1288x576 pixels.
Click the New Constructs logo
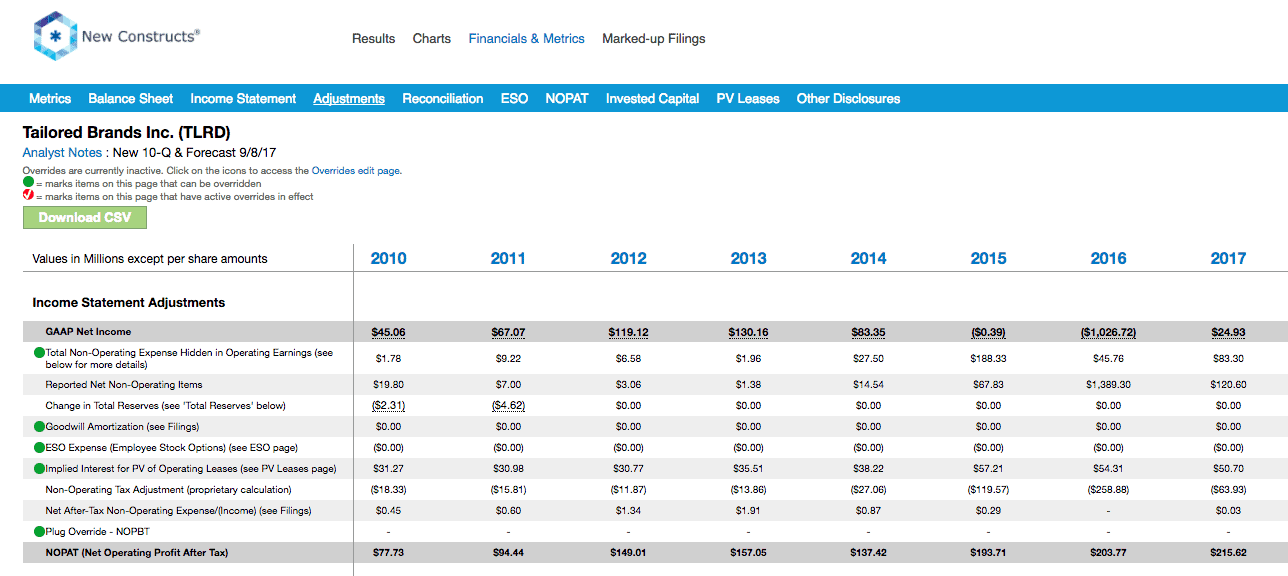(117, 37)
